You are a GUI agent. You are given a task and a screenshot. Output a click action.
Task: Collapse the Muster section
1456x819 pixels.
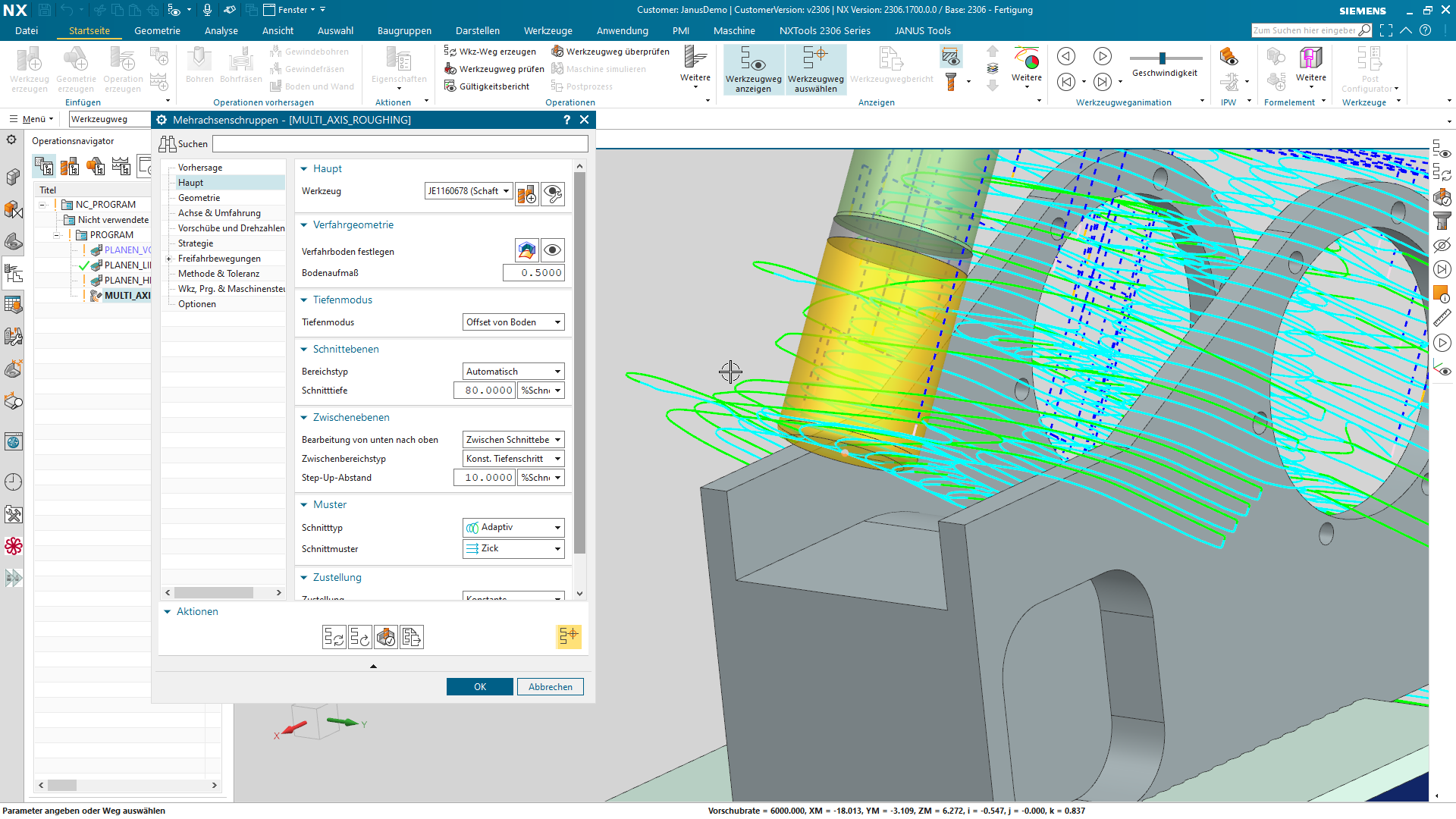[x=304, y=504]
